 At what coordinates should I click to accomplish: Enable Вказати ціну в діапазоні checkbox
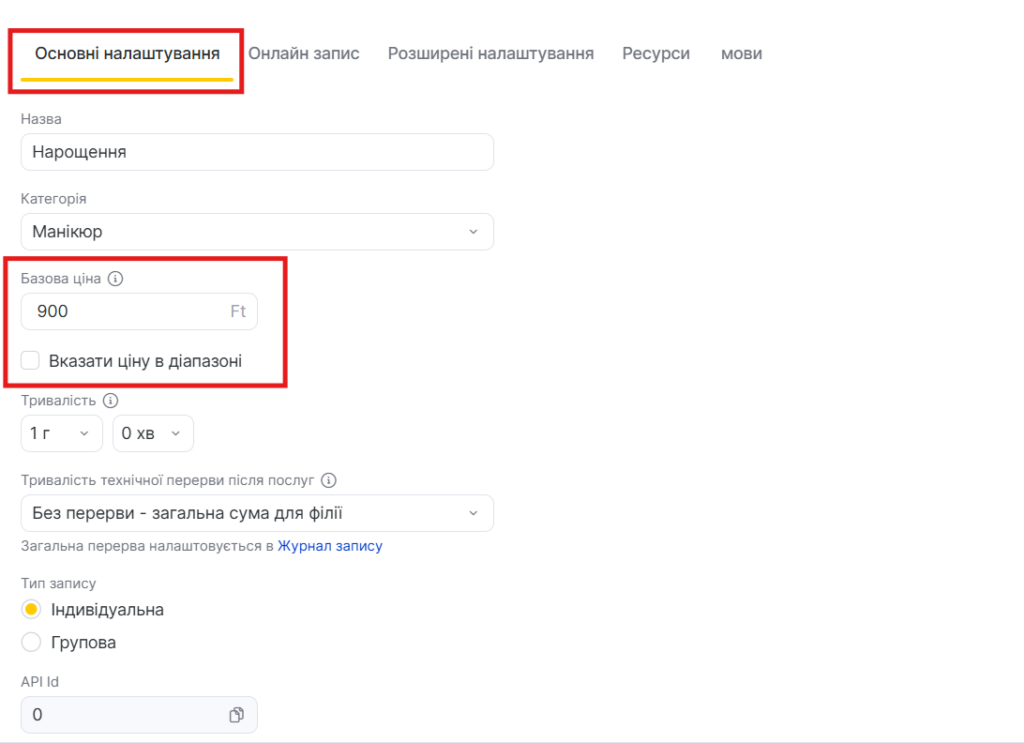click(31, 361)
